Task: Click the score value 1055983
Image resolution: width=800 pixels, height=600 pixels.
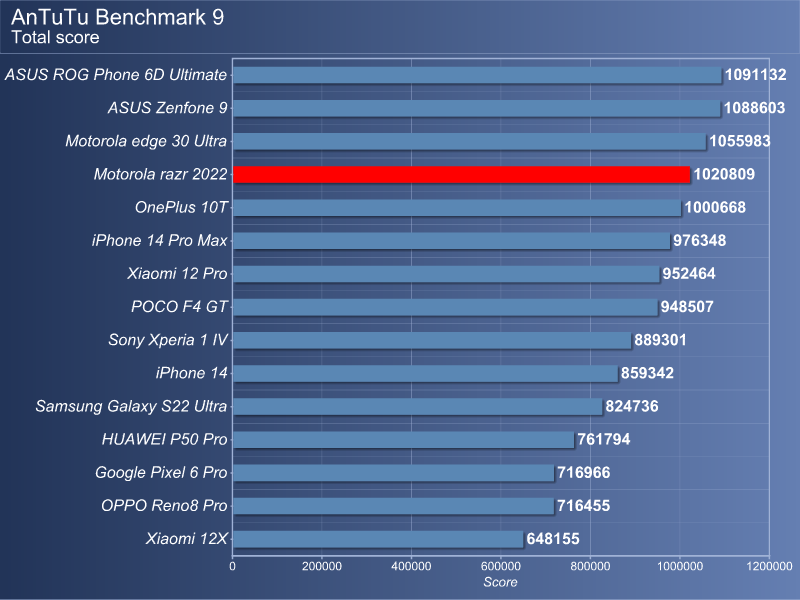Action: coord(740,141)
